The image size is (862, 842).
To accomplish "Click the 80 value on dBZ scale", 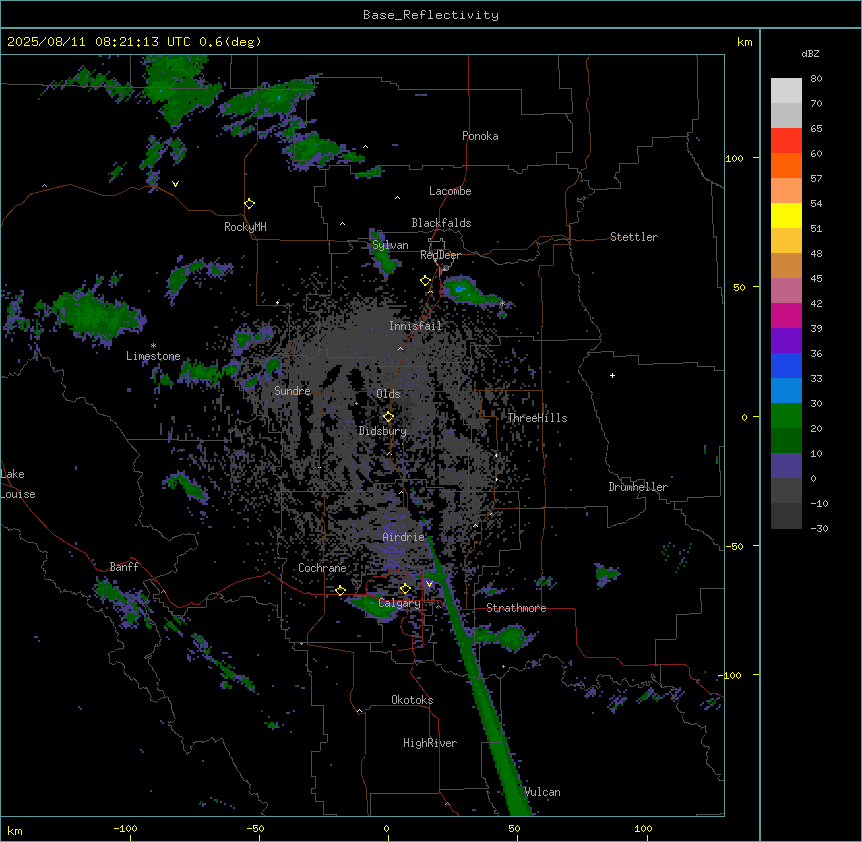I will coord(816,79).
